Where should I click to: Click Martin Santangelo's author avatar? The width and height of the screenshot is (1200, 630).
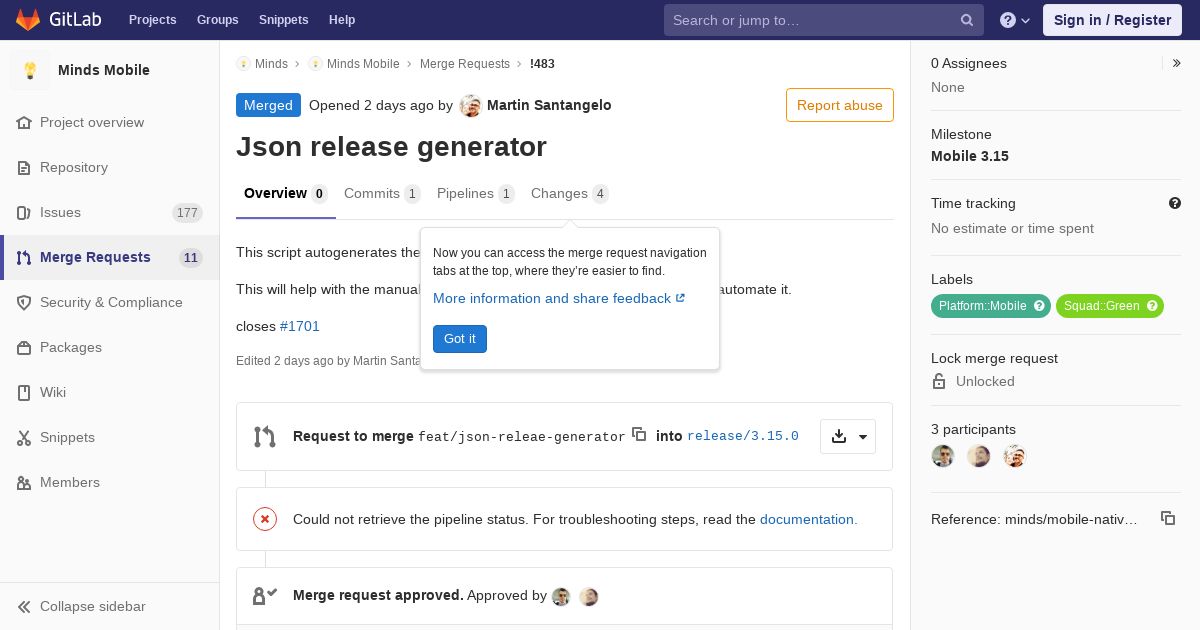pyautogui.click(x=470, y=106)
